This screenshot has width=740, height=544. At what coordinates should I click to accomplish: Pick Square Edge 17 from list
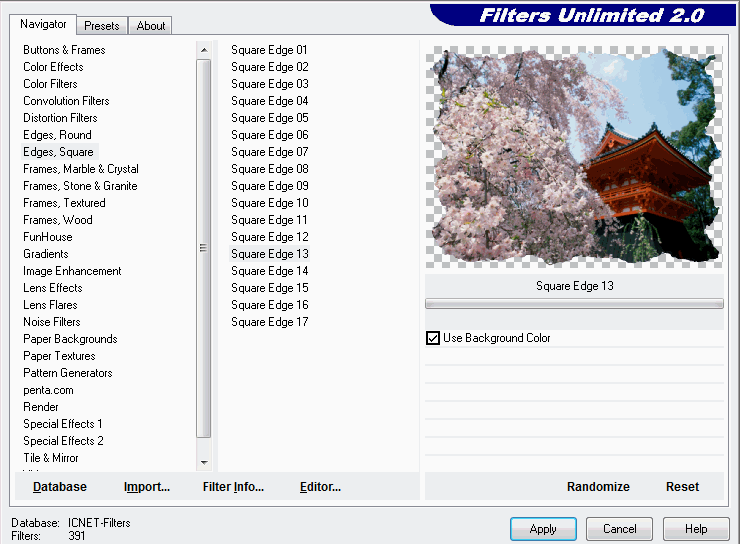(269, 322)
